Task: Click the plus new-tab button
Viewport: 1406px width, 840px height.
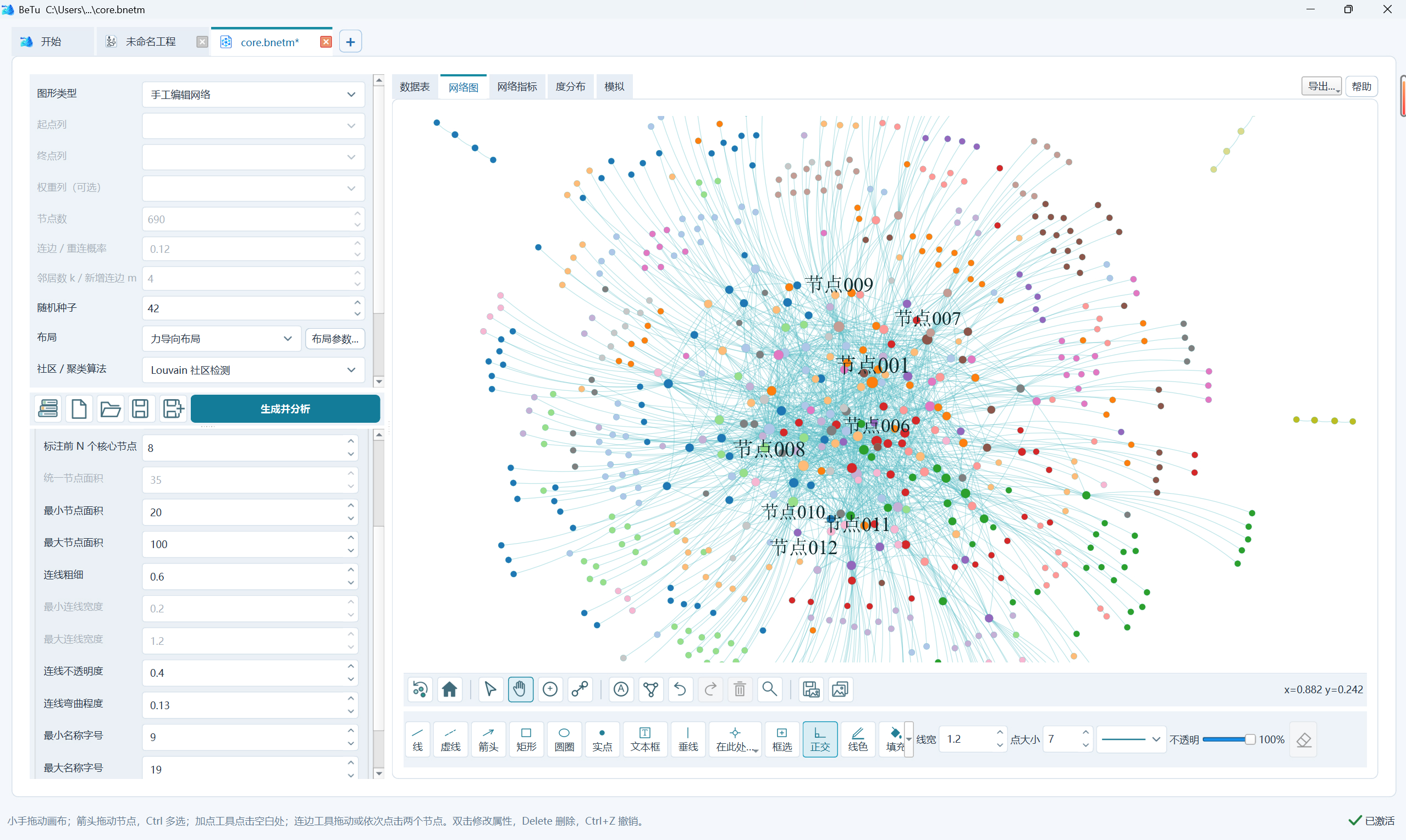Action: [350, 42]
